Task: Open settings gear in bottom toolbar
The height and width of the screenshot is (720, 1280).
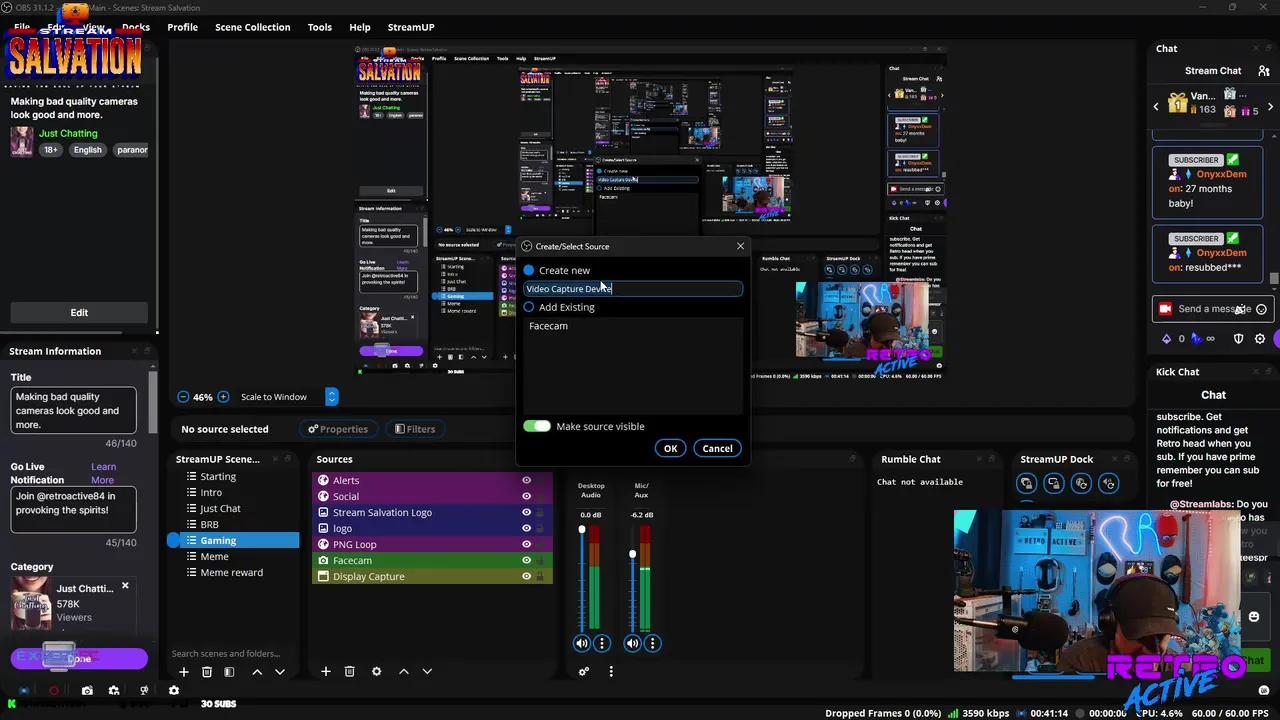Action: [174, 690]
